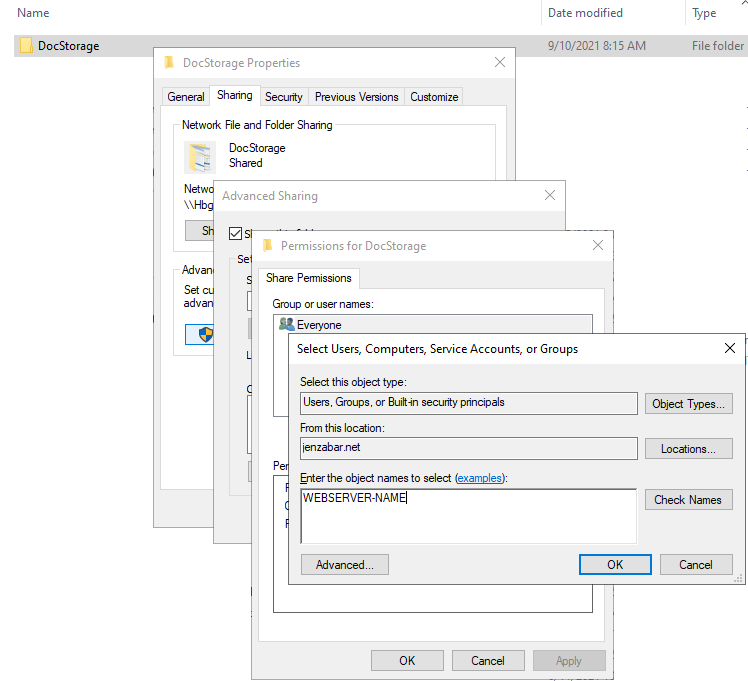Open Advanced search options button
The height and width of the screenshot is (681, 748).
(344, 565)
